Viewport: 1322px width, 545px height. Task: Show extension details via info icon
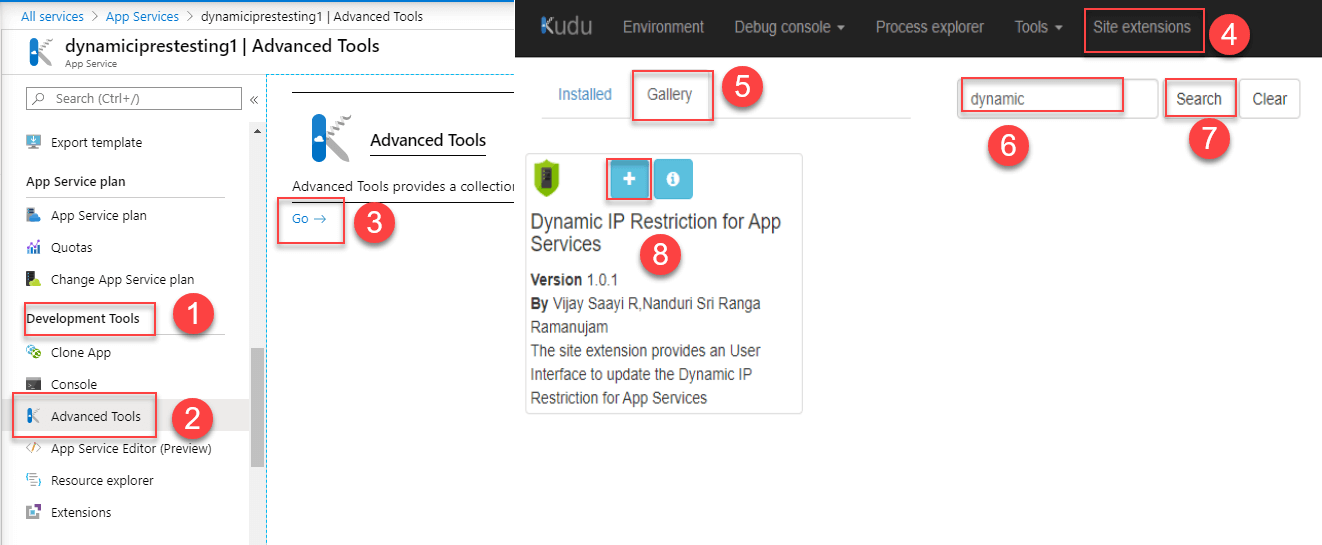click(673, 178)
